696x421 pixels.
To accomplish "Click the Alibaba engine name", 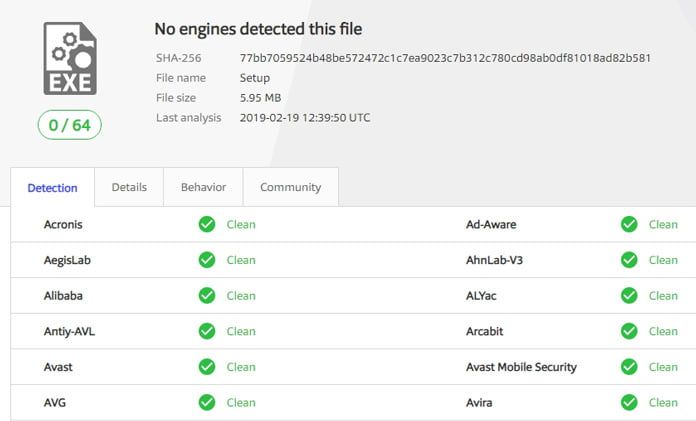I will pos(63,295).
